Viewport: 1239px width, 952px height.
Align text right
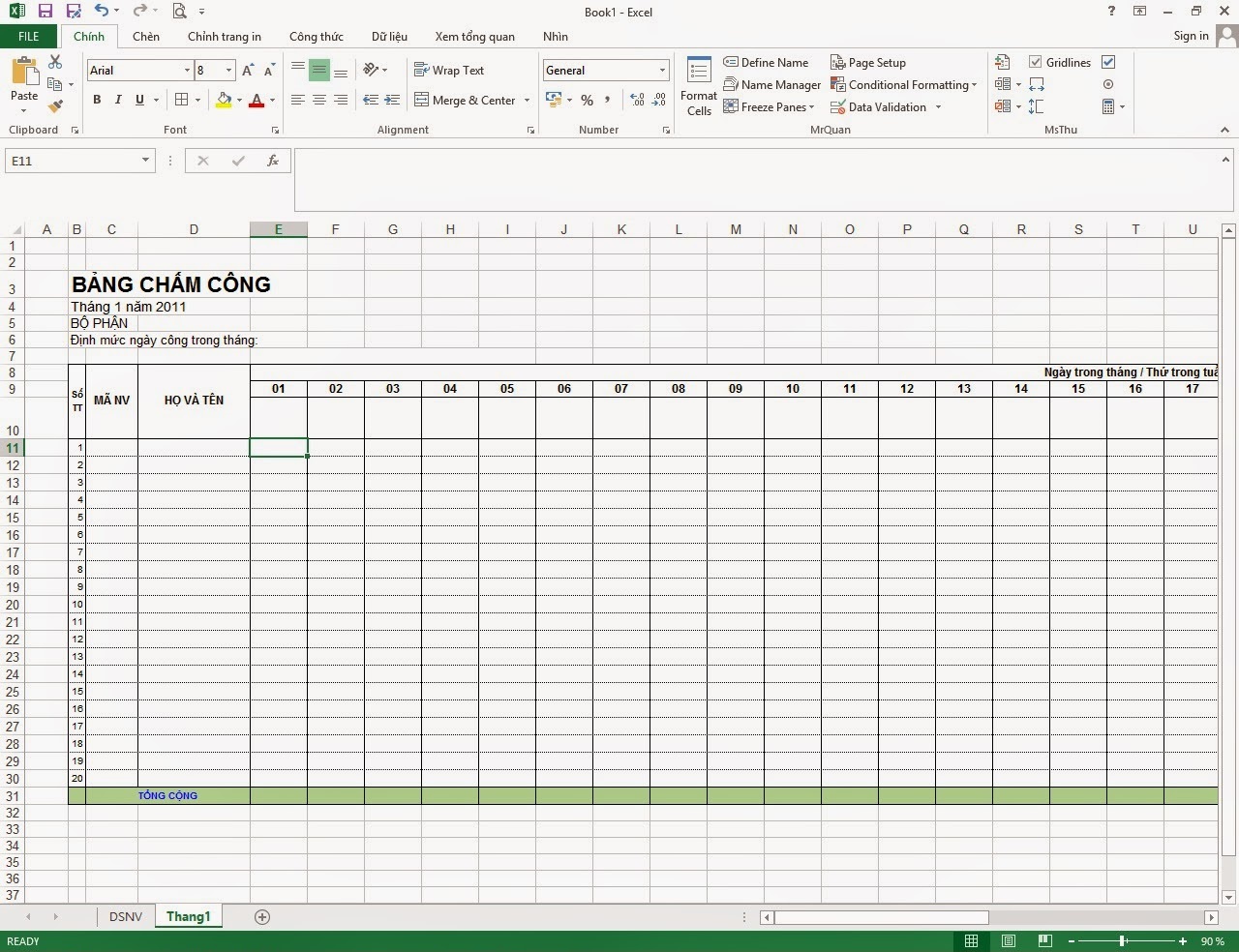point(341,100)
